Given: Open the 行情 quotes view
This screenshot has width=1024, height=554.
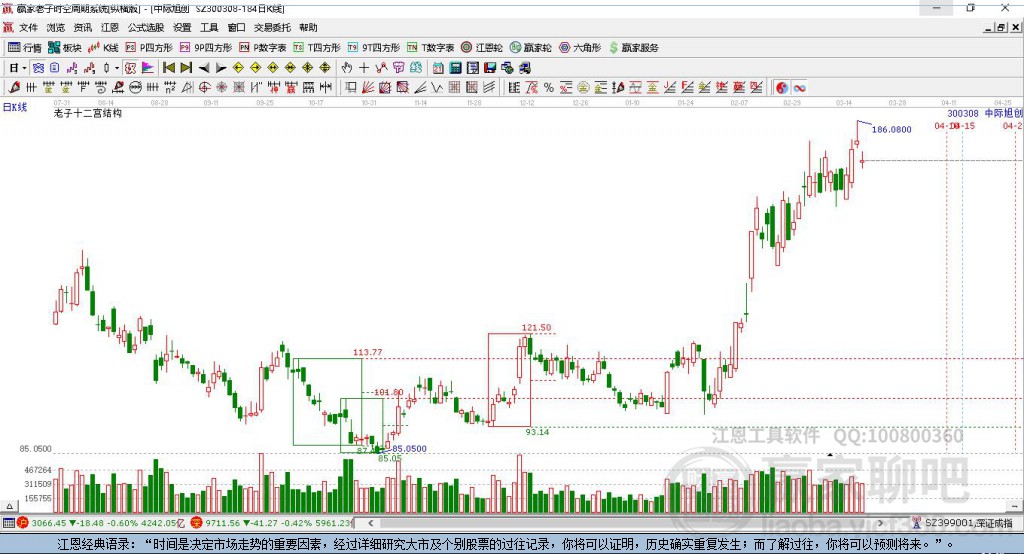Looking at the screenshot, I should (x=24, y=48).
